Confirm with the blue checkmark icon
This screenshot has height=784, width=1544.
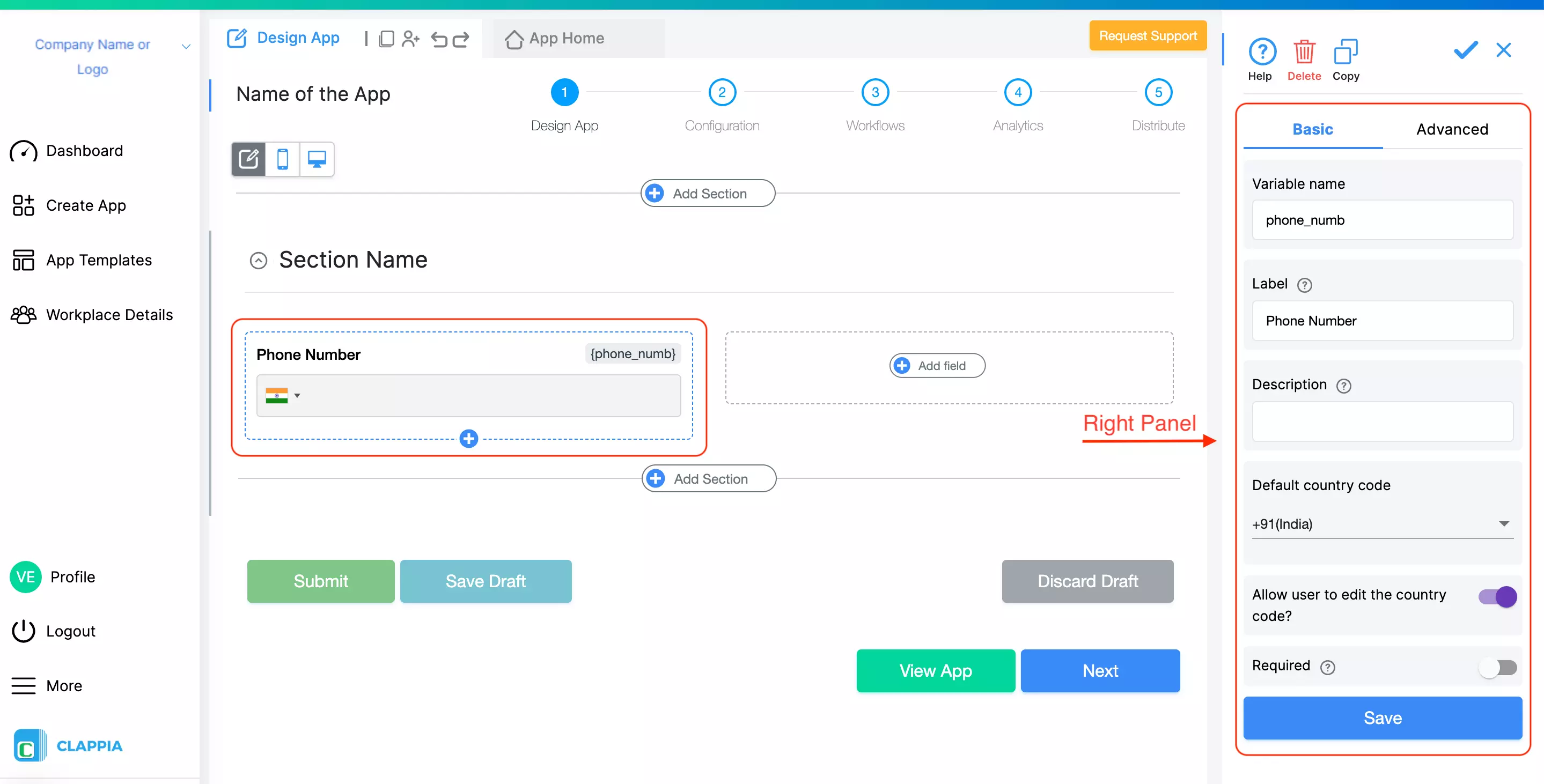(x=1466, y=50)
